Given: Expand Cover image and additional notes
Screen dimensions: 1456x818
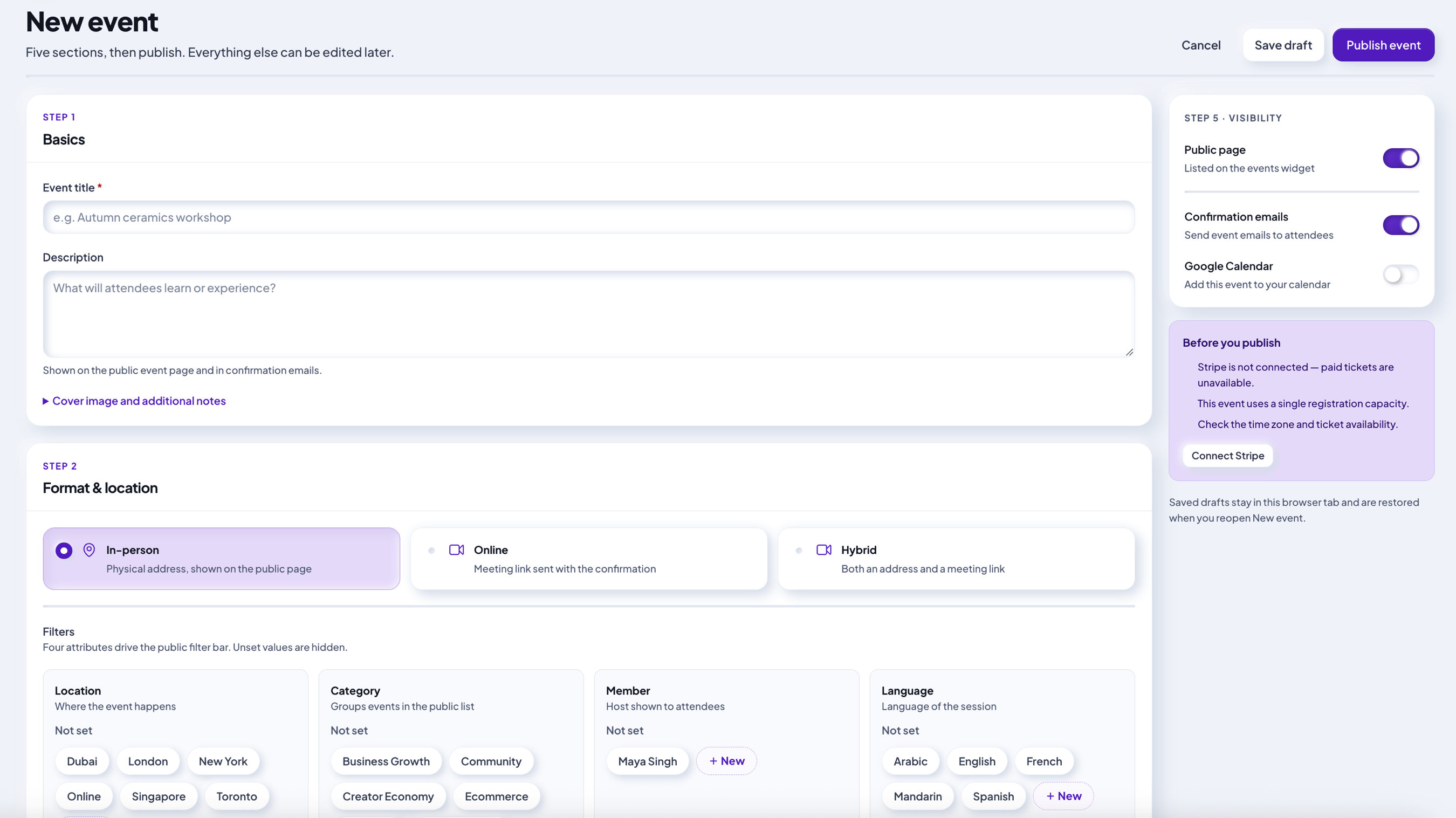Looking at the screenshot, I should point(134,401).
